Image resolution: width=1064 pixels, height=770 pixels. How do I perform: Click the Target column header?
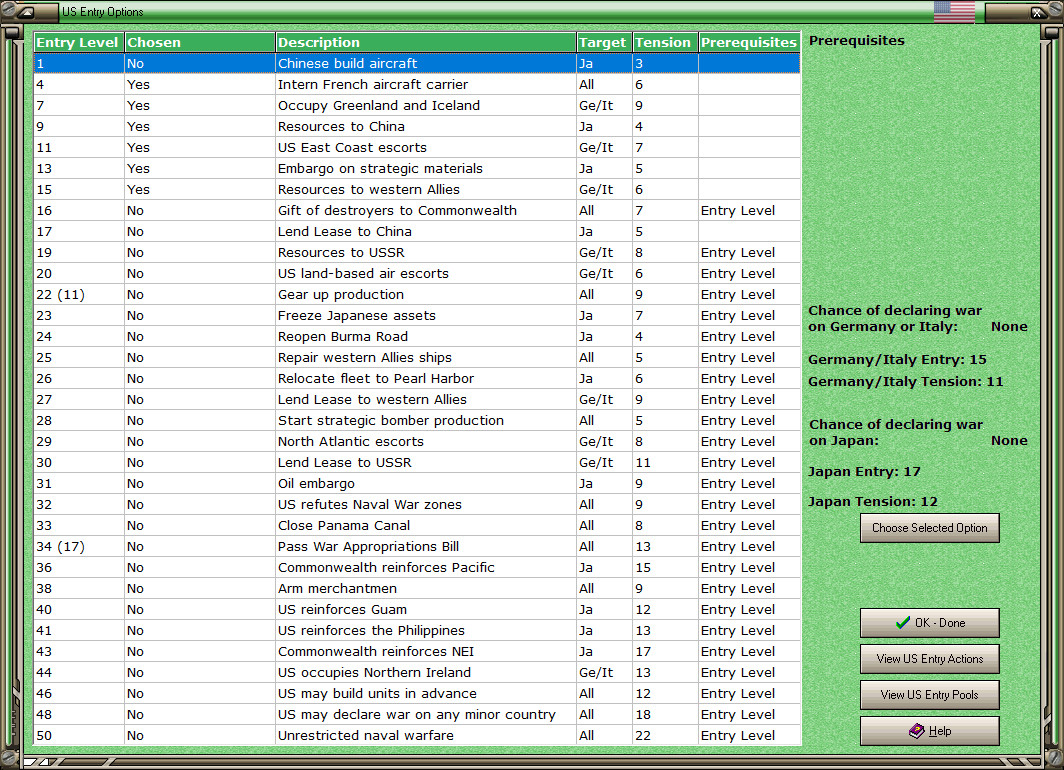[x=605, y=42]
